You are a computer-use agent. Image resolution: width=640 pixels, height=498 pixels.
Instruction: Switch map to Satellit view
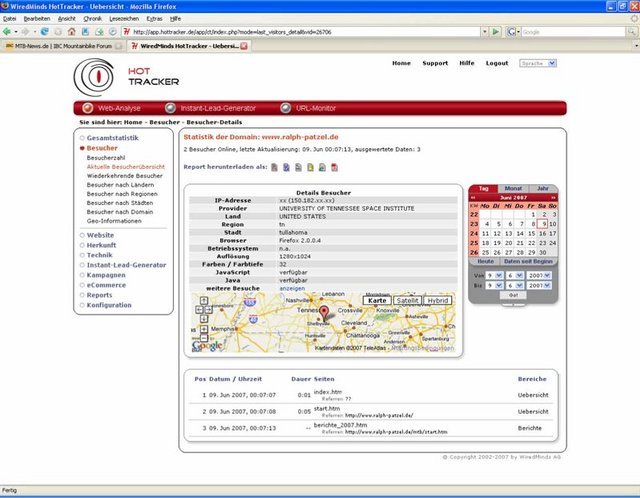point(407,300)
